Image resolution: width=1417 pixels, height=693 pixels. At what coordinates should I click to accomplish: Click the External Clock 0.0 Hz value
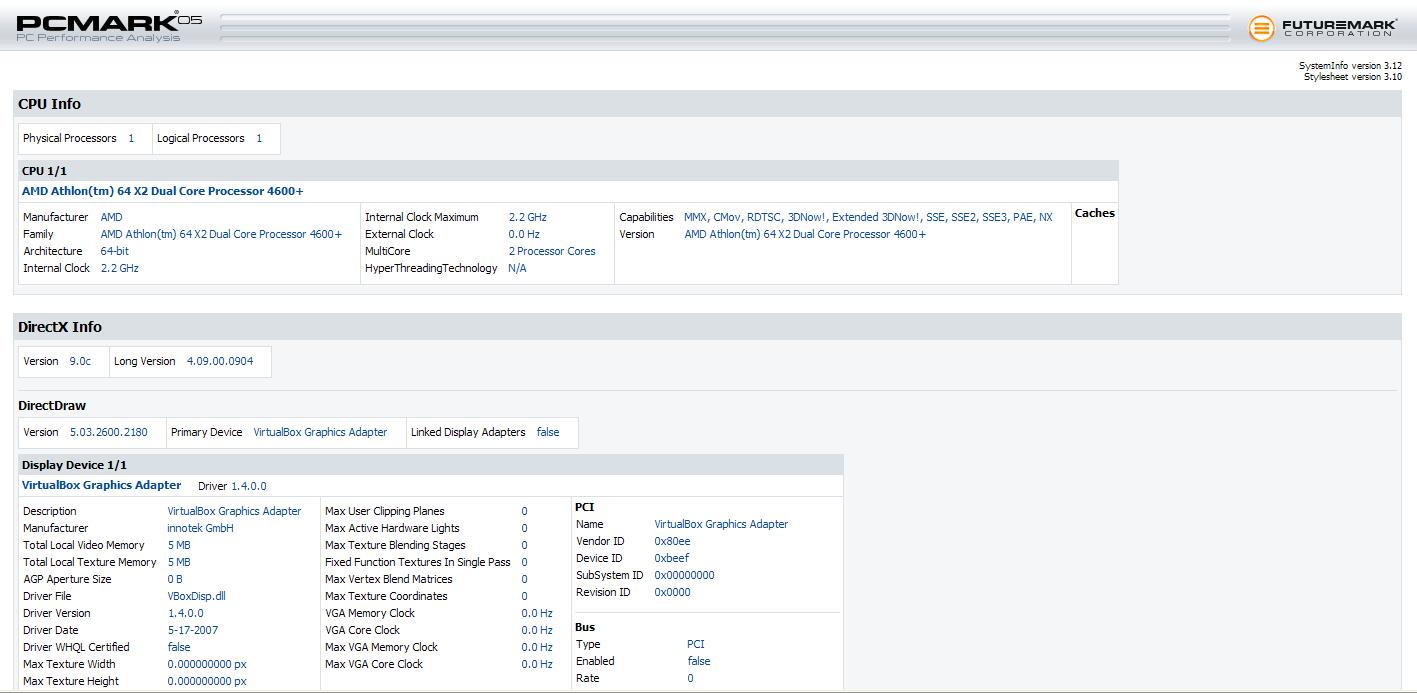[x=524, y=234]
